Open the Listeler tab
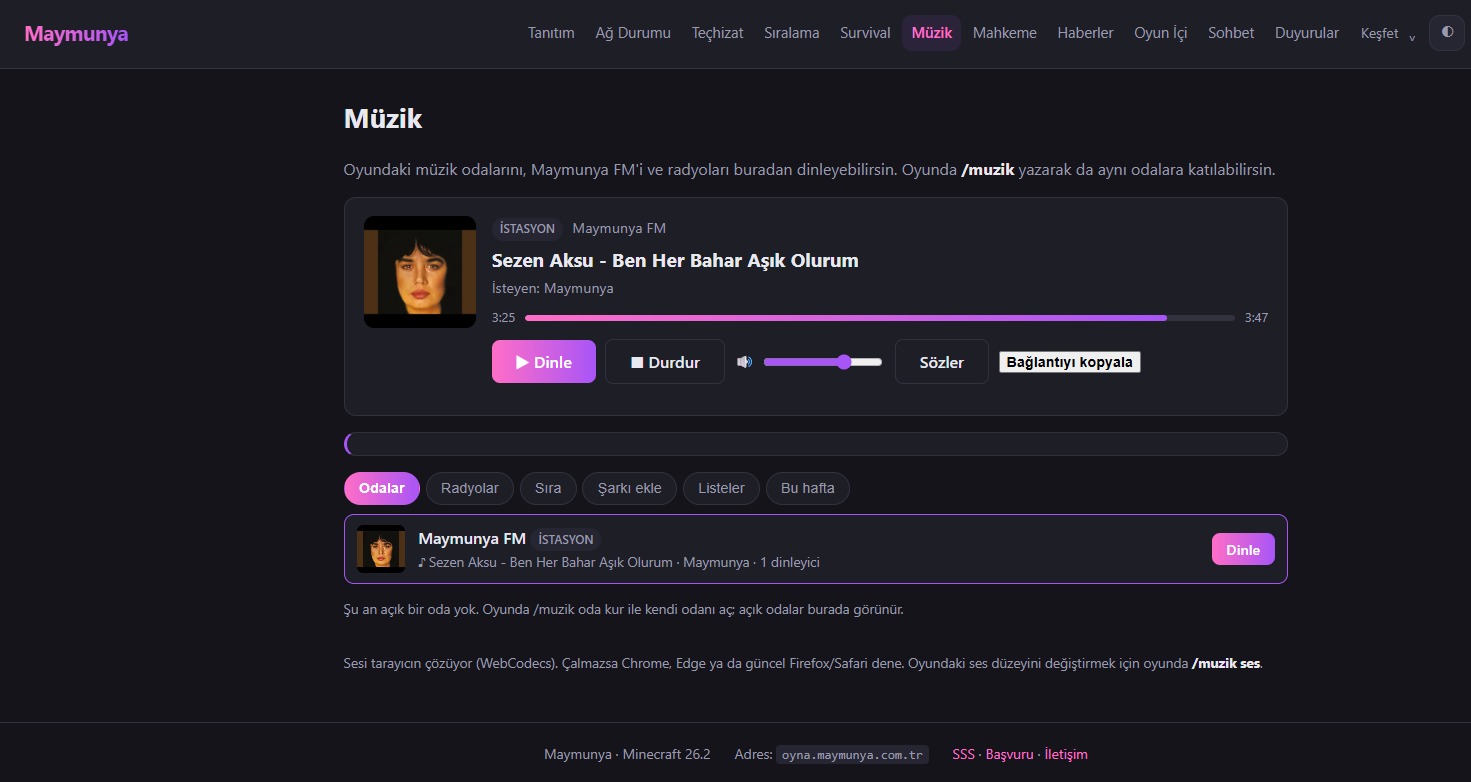Viewport: 1471px width, 782px height. tap(721, 488)
